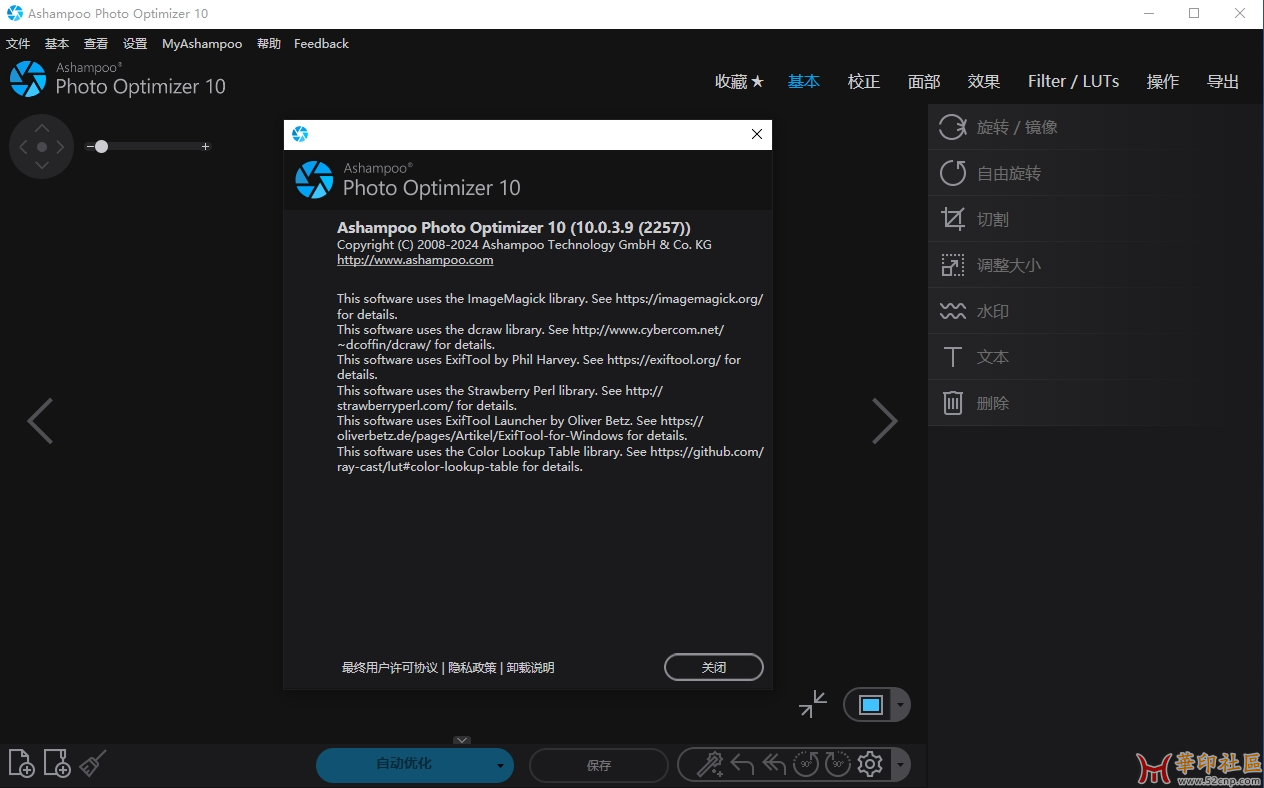This screenshot has width=1264, height=788.
Task: Close the About dialog with the X
Action: click(757, 134)
